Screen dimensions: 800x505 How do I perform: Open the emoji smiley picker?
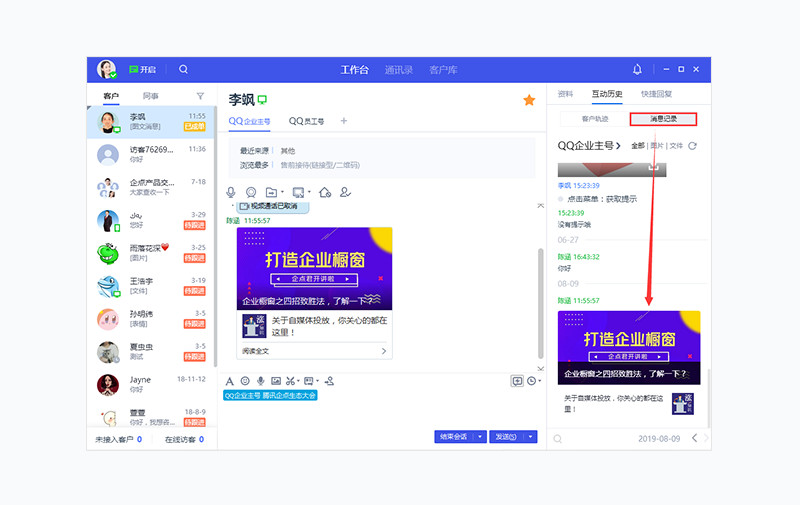(x=245, y=381)
